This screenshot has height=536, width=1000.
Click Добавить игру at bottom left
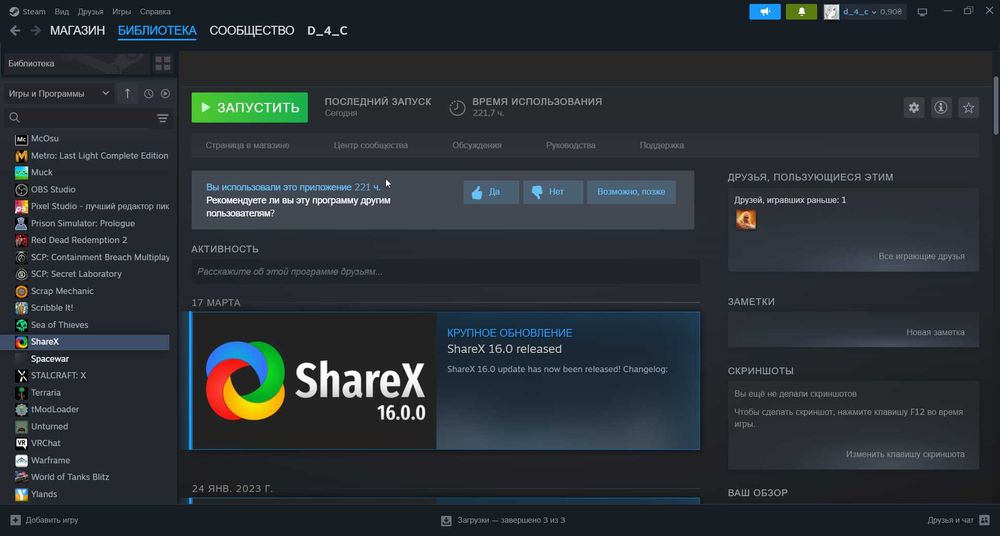coord(52,520)
